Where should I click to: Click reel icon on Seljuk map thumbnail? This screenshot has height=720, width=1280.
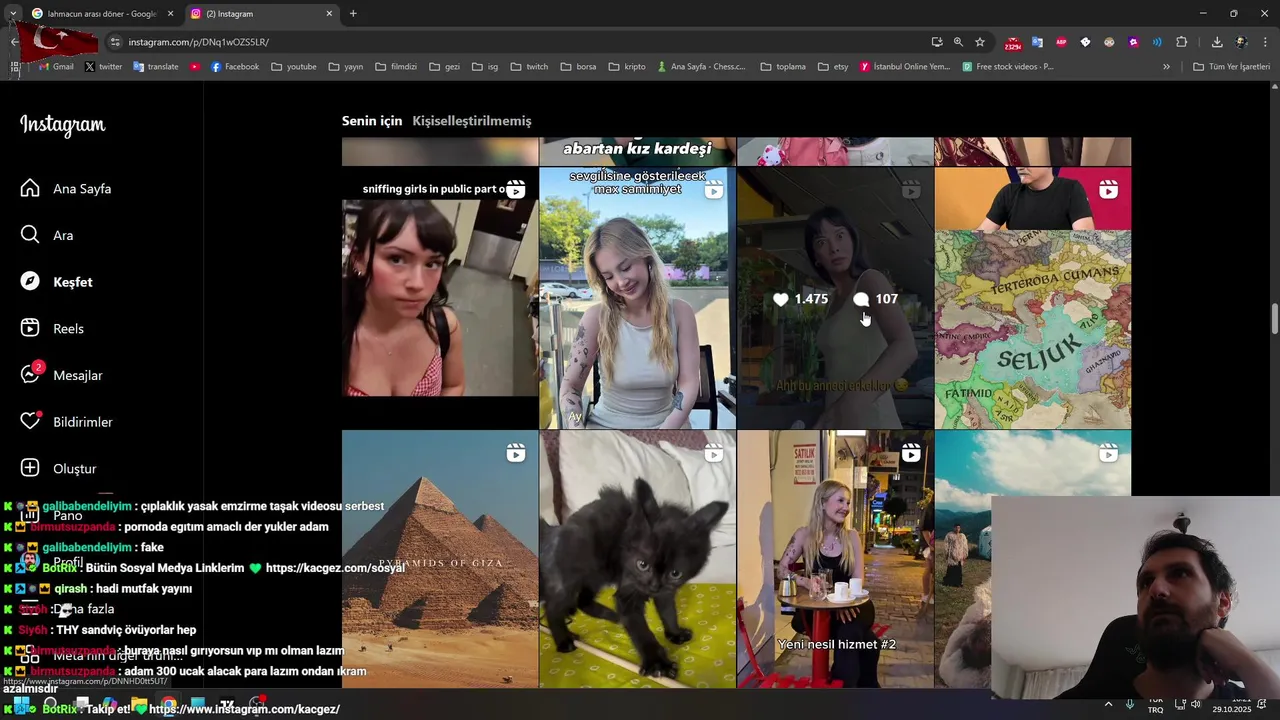(x=1108, y=190)
